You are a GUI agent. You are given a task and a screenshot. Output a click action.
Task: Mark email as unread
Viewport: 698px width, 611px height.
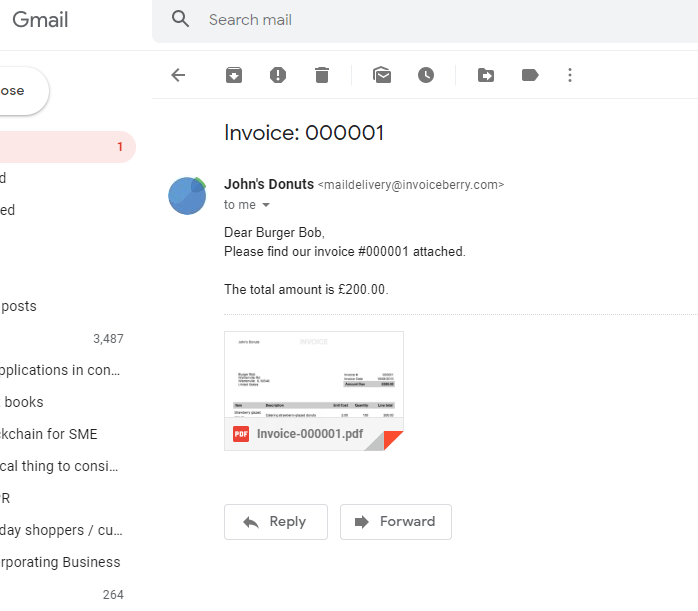[x=382, y=75]
